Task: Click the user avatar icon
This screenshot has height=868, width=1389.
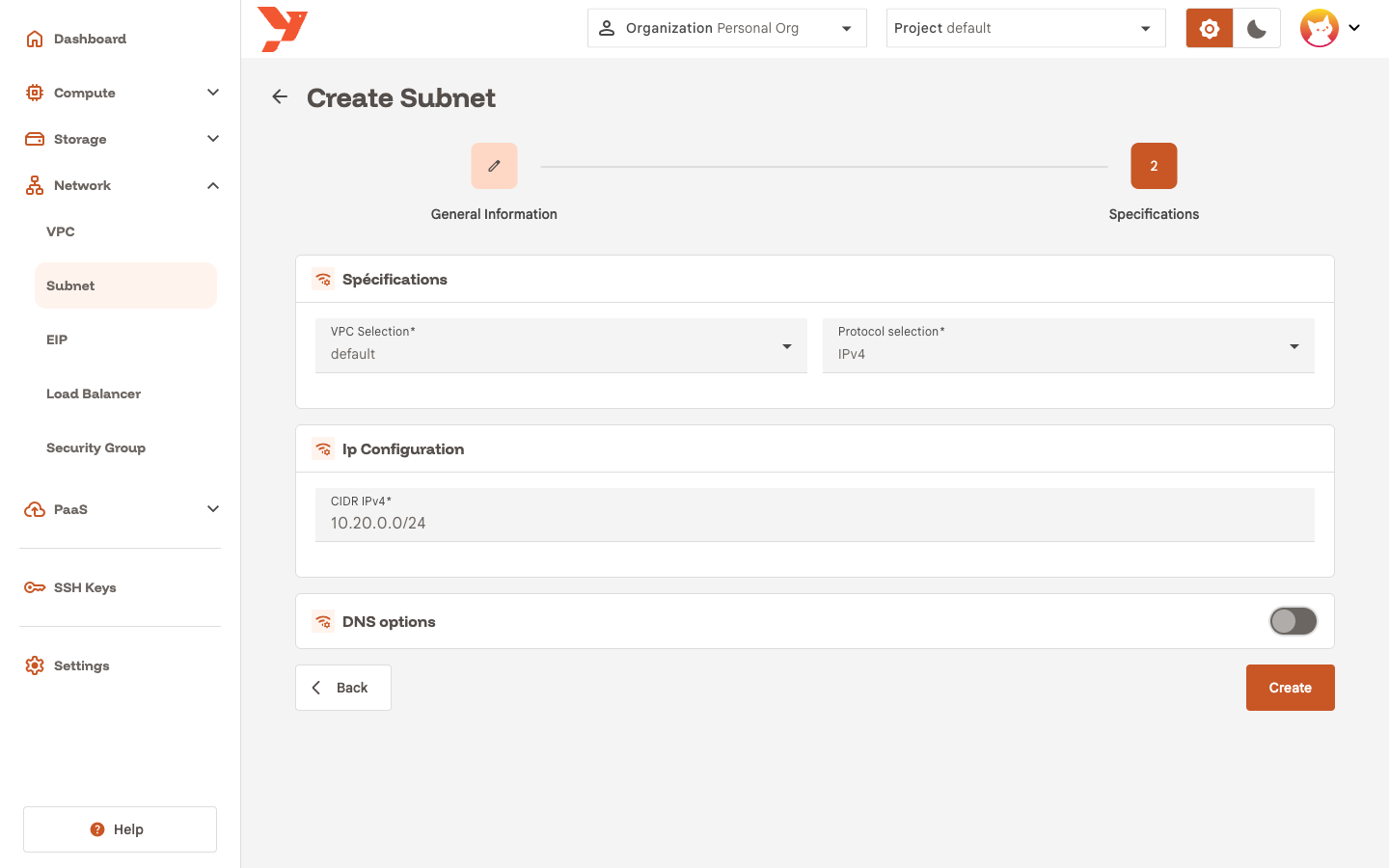Action: (x=1319, y=28)
